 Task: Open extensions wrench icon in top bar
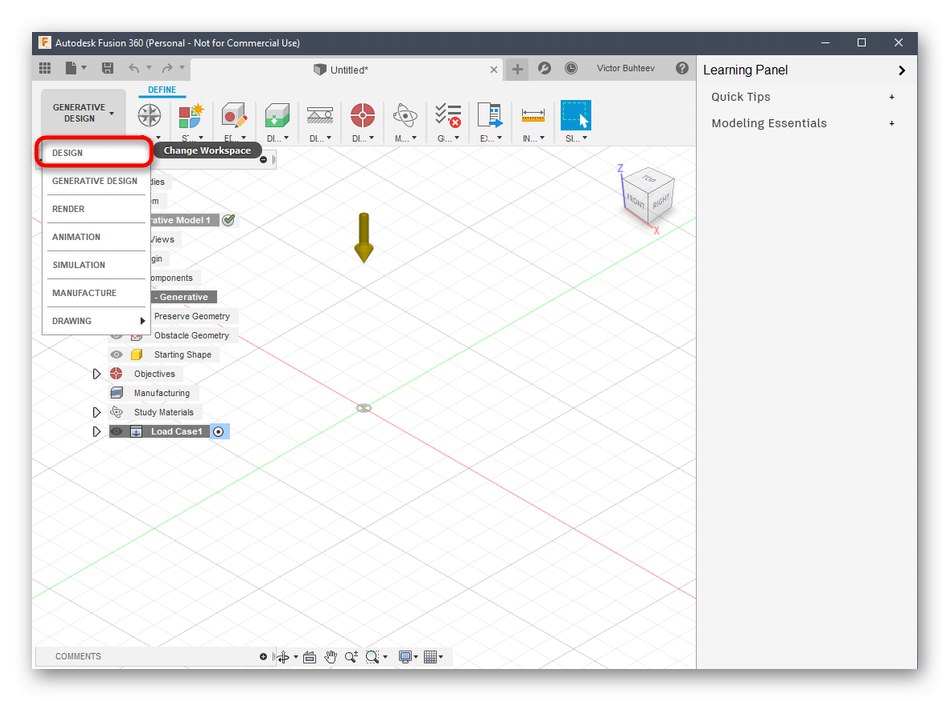pyautogui.click(x=544, y=68)
